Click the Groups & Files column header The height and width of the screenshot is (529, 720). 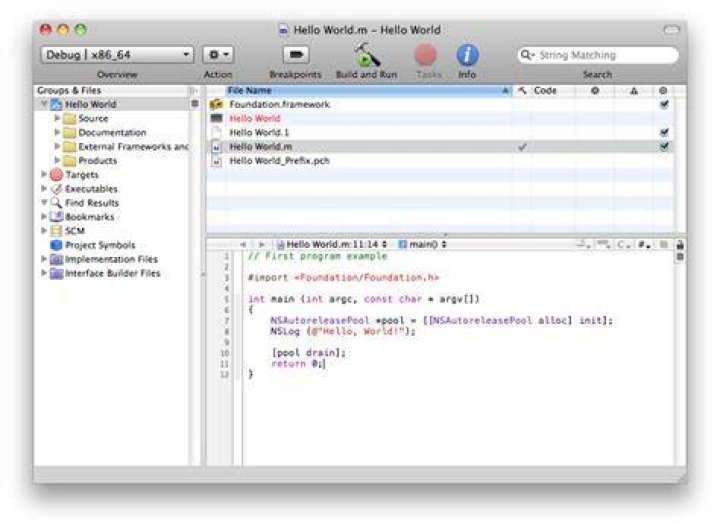(x=112, y=90)
